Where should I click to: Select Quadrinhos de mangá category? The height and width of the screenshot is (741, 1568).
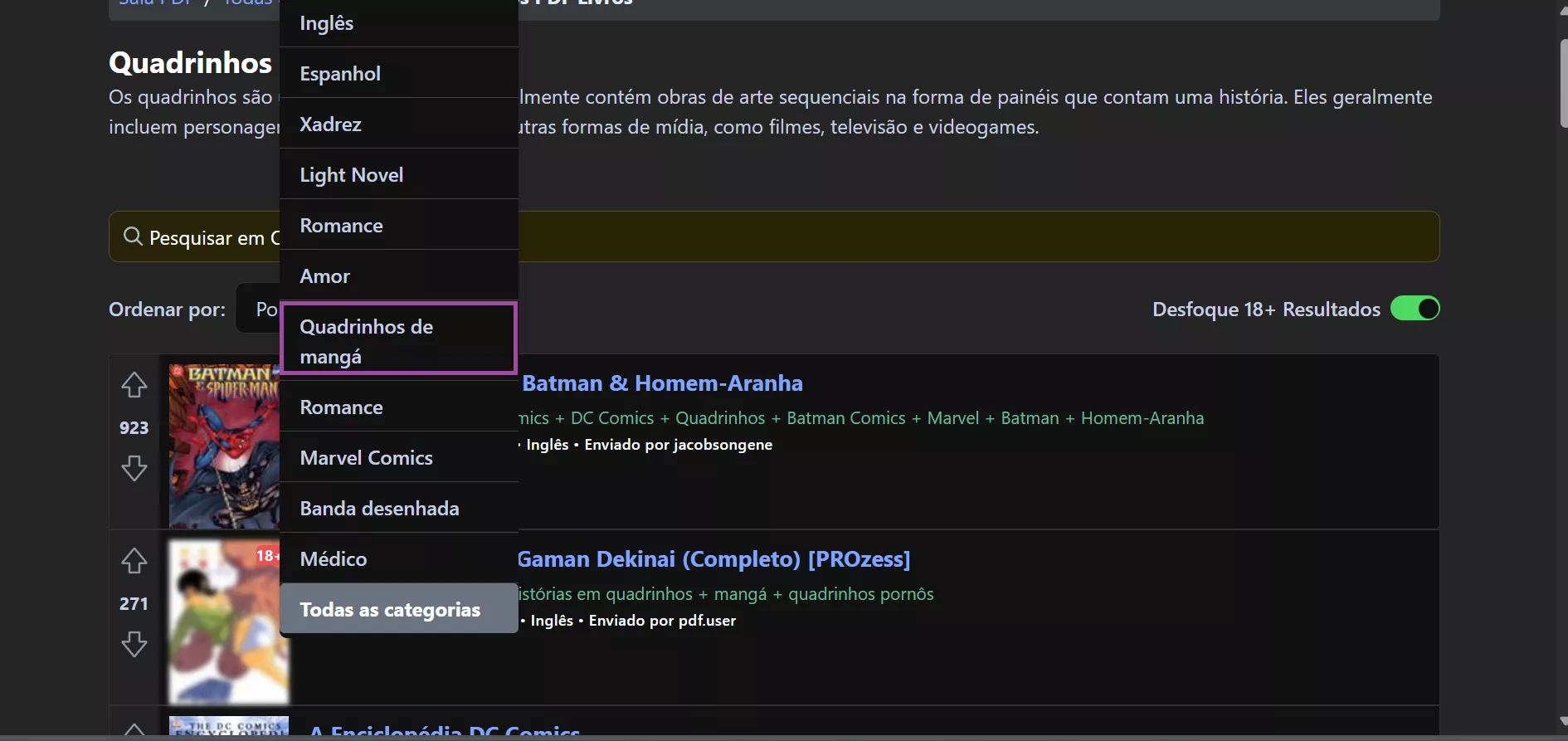(x=399, y=339)
